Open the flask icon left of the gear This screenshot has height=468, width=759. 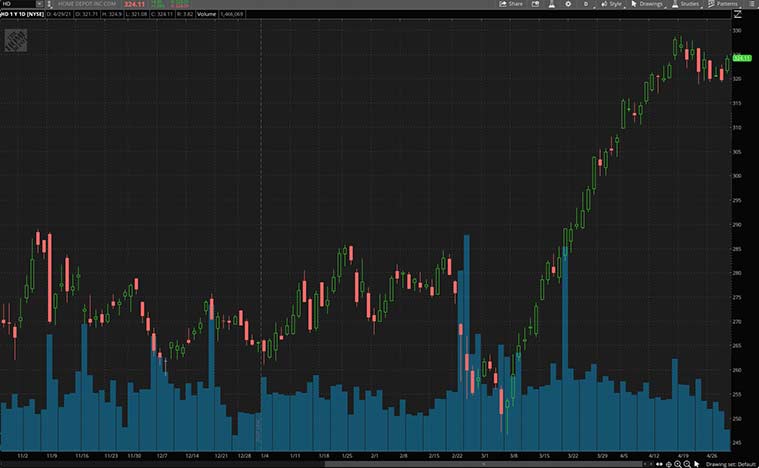[x=551, y=4]
